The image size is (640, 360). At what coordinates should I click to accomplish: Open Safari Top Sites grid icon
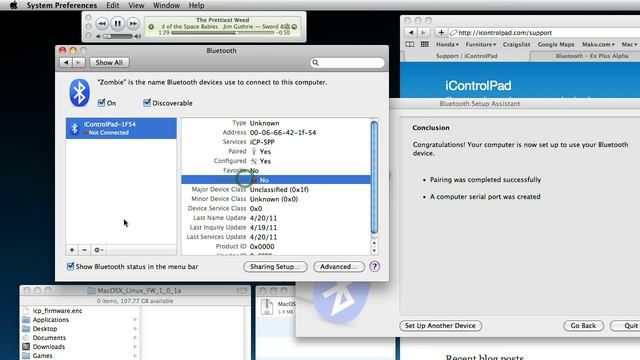point(424,44)
